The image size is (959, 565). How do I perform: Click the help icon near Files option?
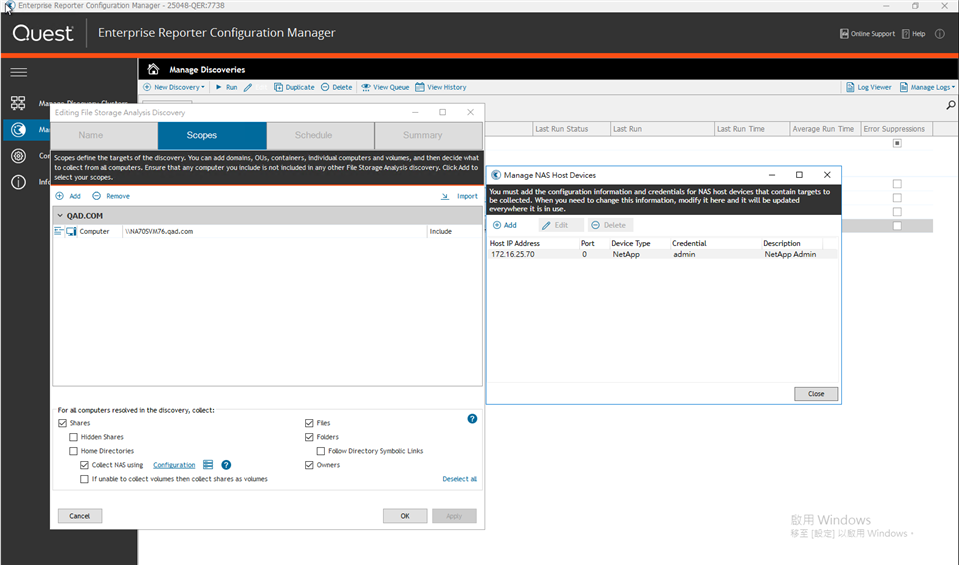pos(472,419)
